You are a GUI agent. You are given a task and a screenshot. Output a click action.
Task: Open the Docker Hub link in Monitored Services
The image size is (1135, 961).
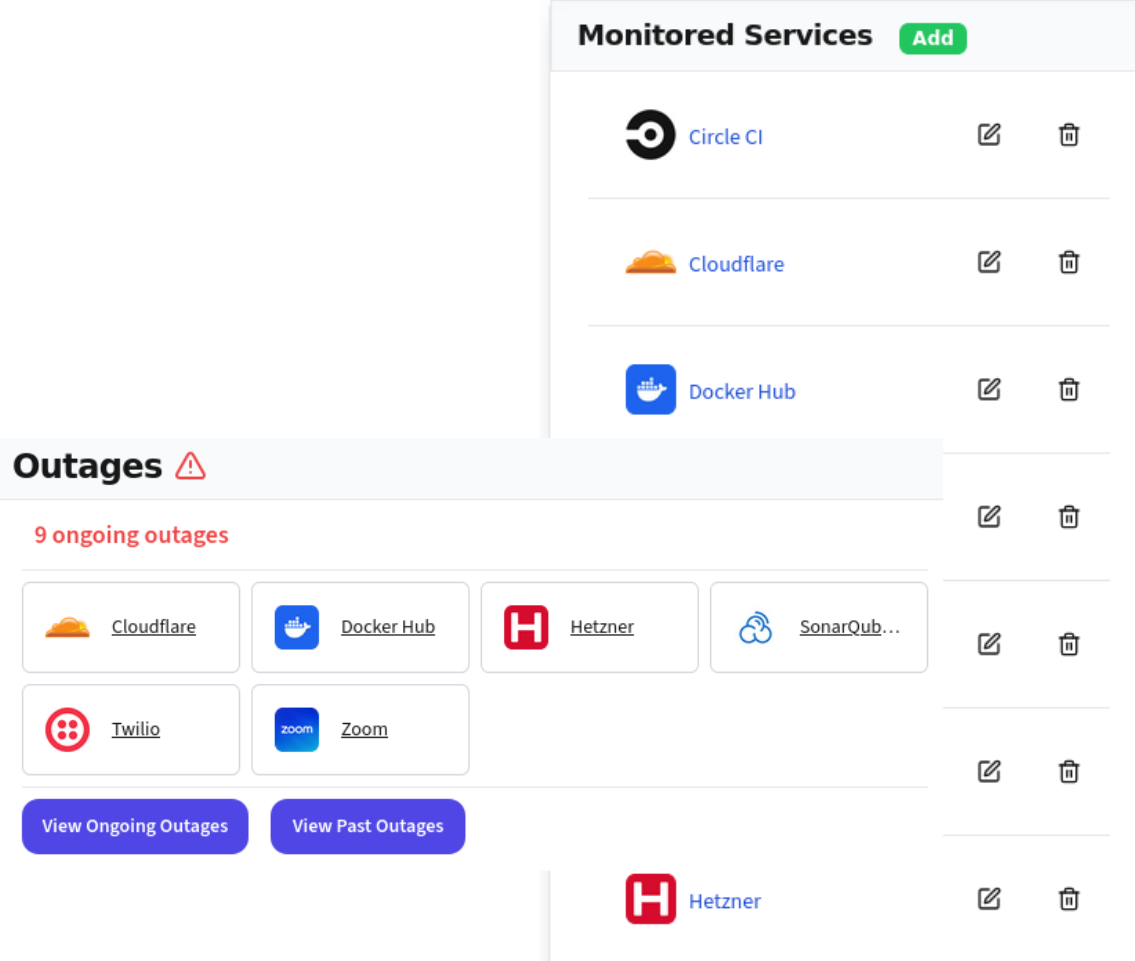coord(742,391)
